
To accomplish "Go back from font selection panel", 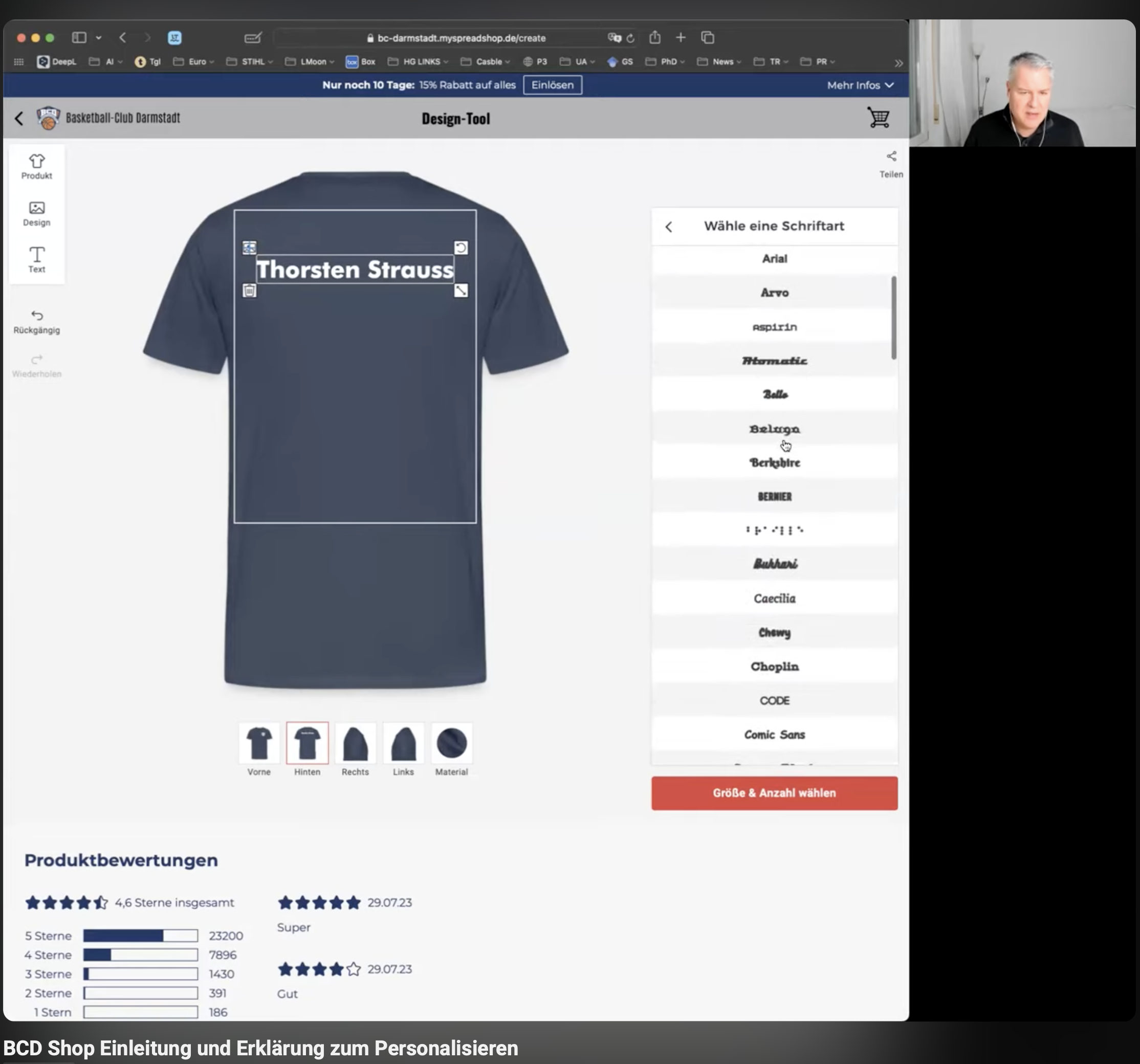I will pos(669,227).
